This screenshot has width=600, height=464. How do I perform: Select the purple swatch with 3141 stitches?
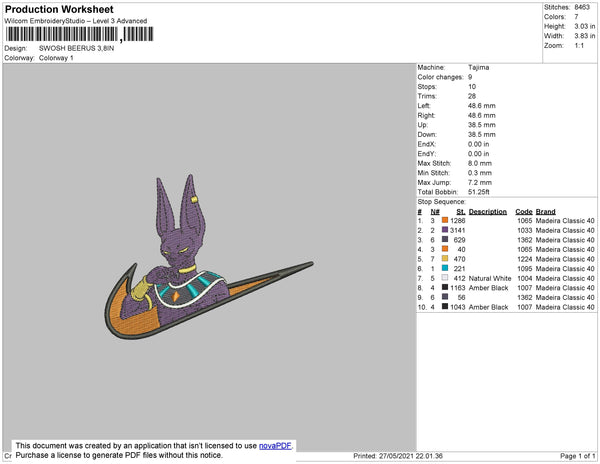(x=445, y=230)
